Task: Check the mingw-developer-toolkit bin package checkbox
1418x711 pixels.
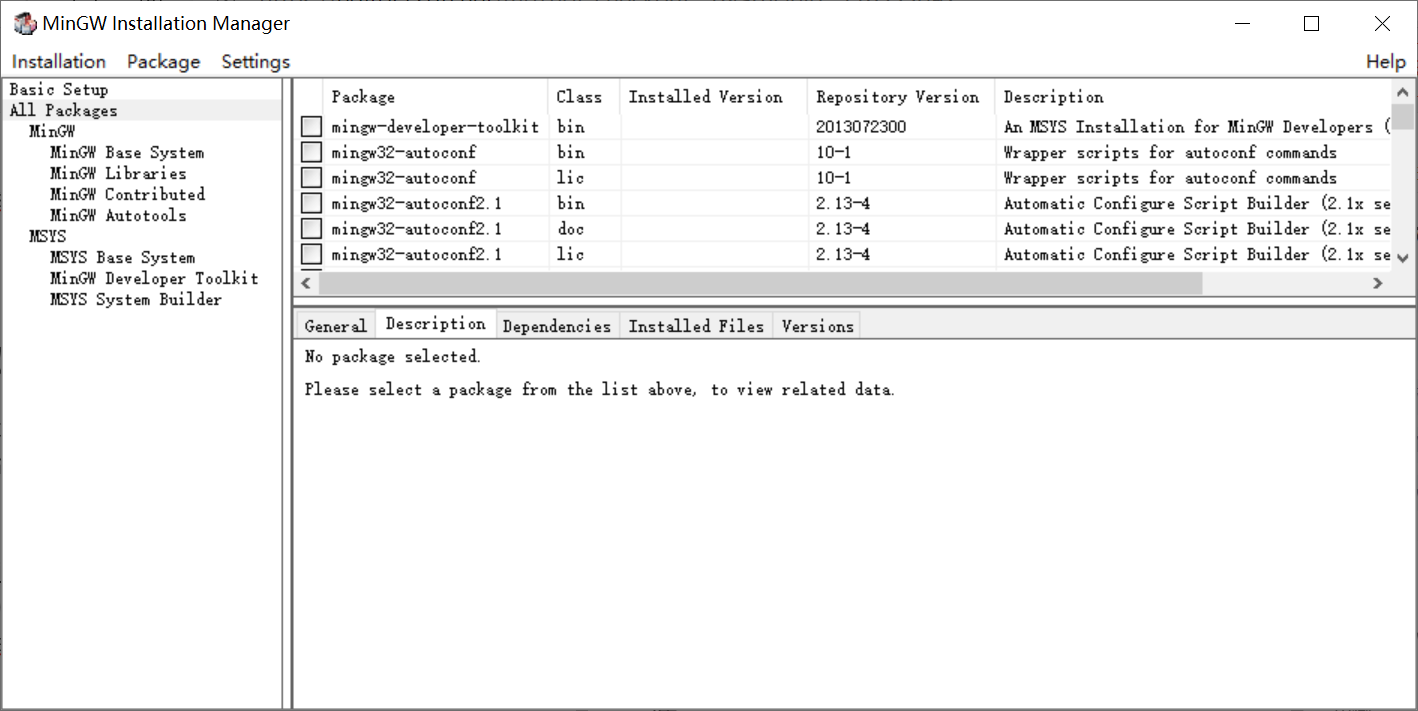Action: [310, 126]
